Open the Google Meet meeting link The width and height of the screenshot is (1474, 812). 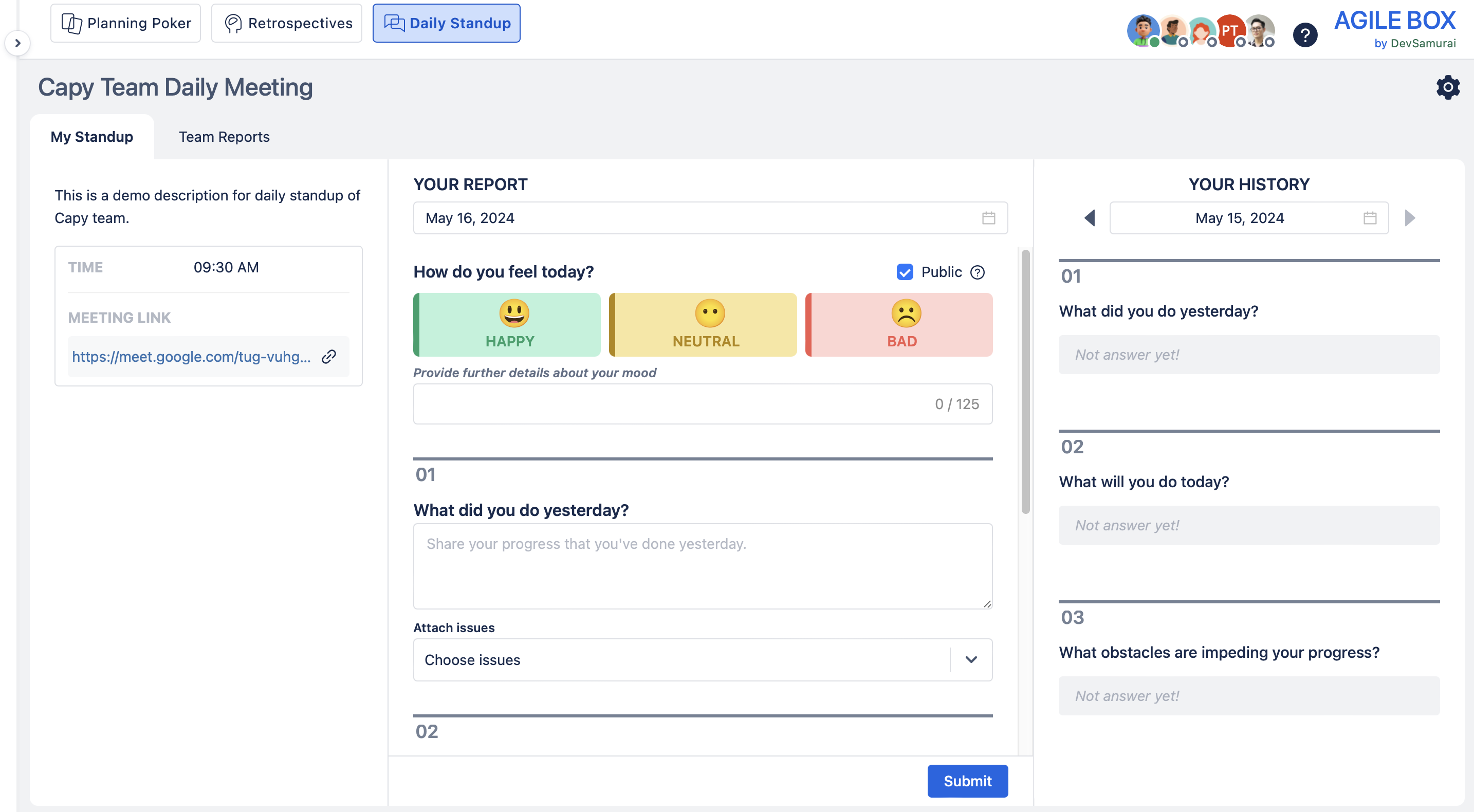(x=191, y=357)
